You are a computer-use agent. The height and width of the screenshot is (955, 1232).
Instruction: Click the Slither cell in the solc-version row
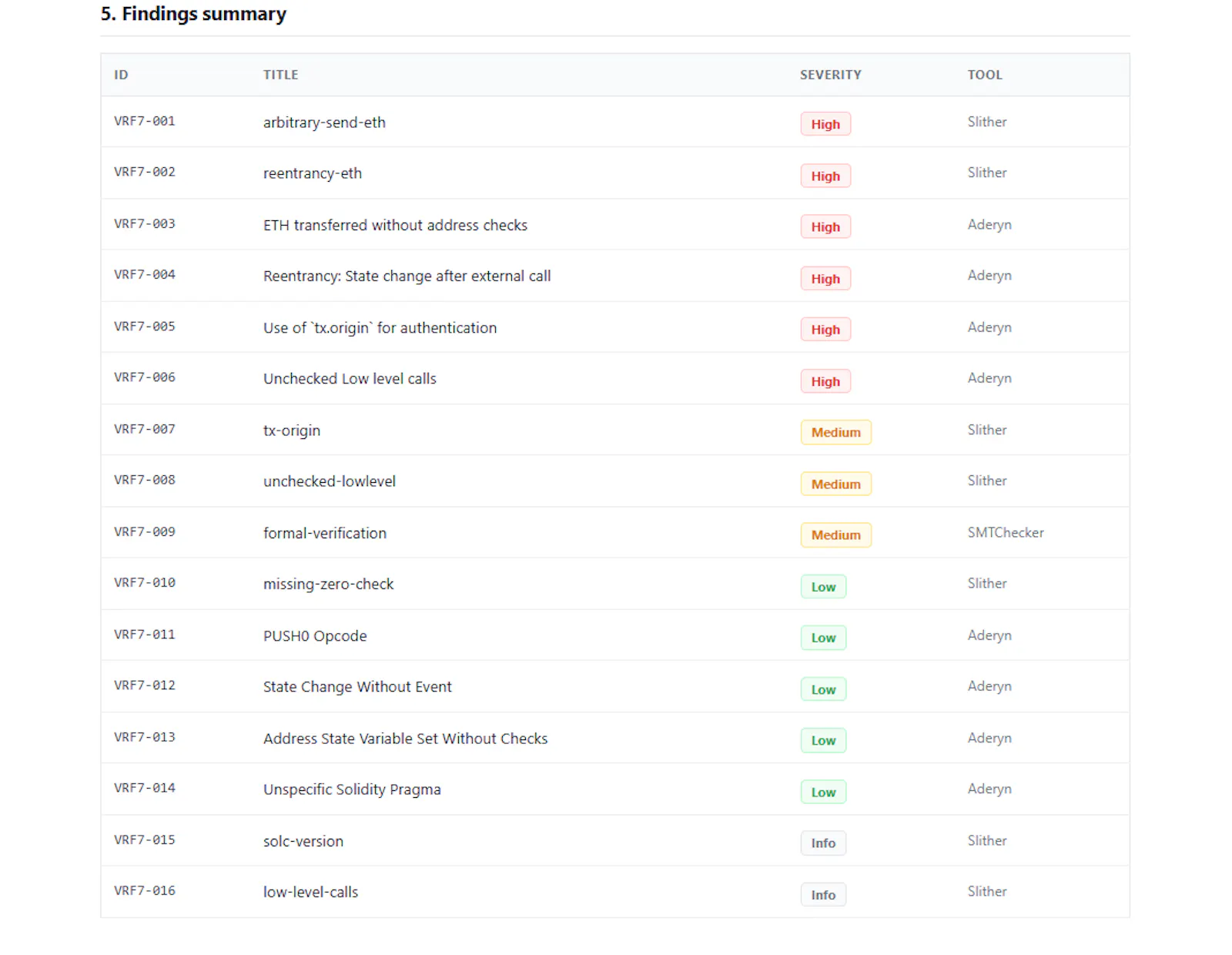[x=987, y=840]
